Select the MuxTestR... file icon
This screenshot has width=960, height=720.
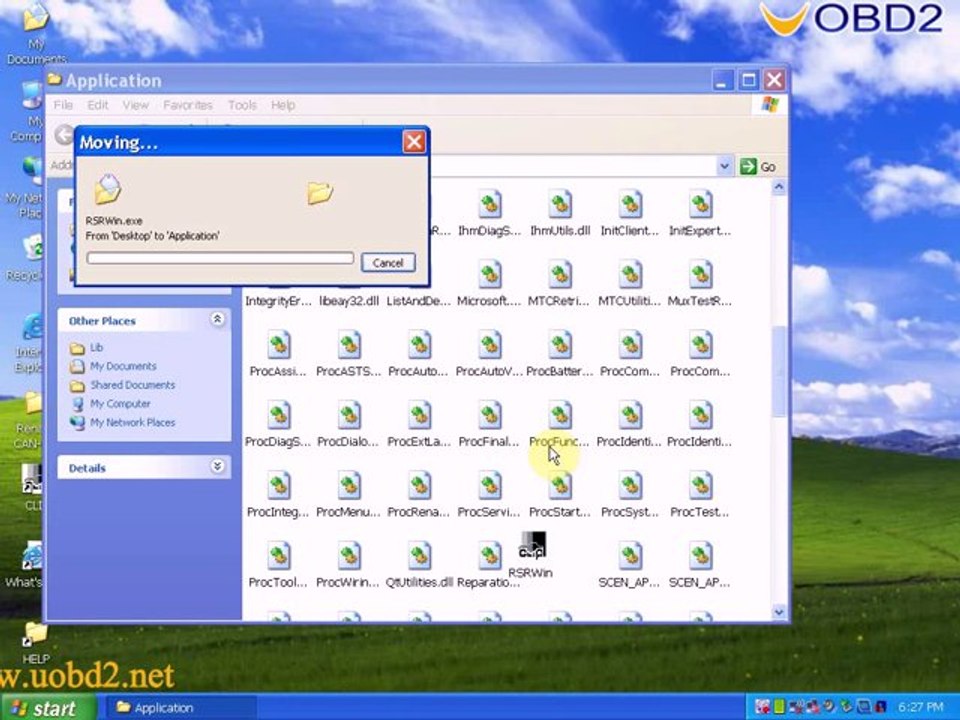pyautogui.click(x=700, y=275)
